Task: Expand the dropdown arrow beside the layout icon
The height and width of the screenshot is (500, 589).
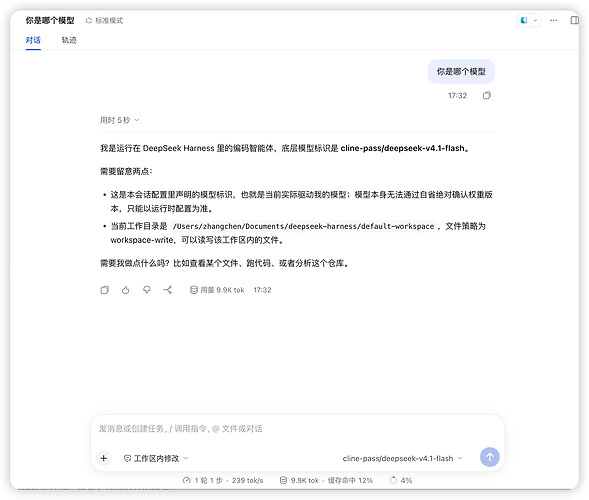Action: [535, 20]
